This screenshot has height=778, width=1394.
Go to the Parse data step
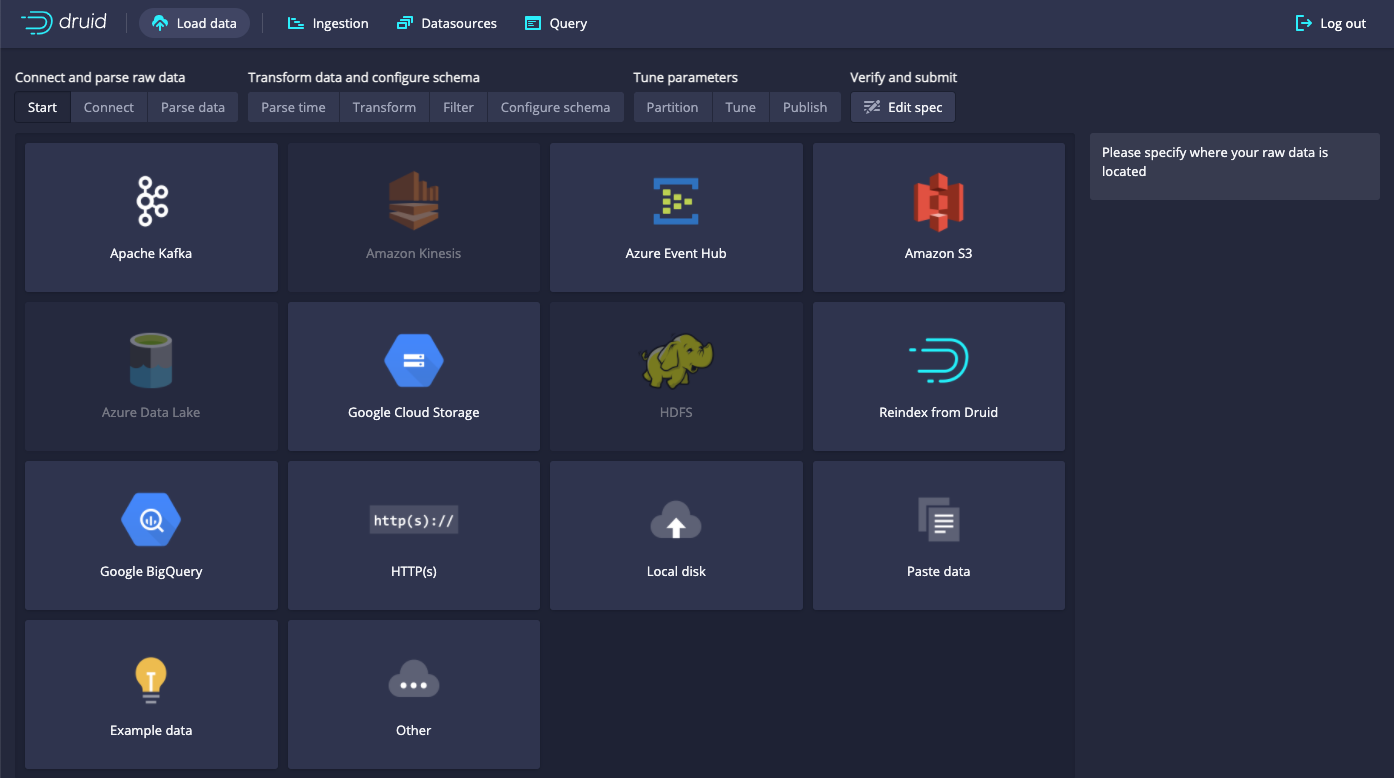193,107
